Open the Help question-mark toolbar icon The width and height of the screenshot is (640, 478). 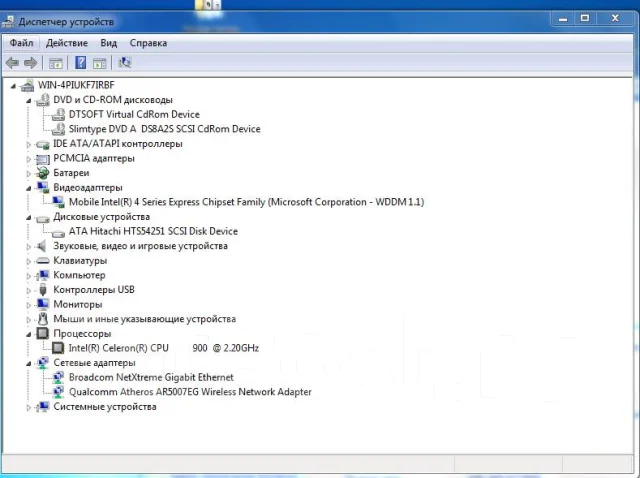click(x=80, y=62)
